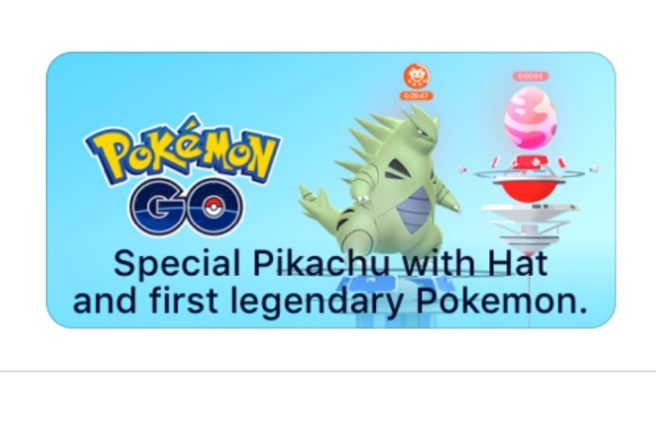
Task: Click the pink raid egg
Action: (x=530, y=117)
